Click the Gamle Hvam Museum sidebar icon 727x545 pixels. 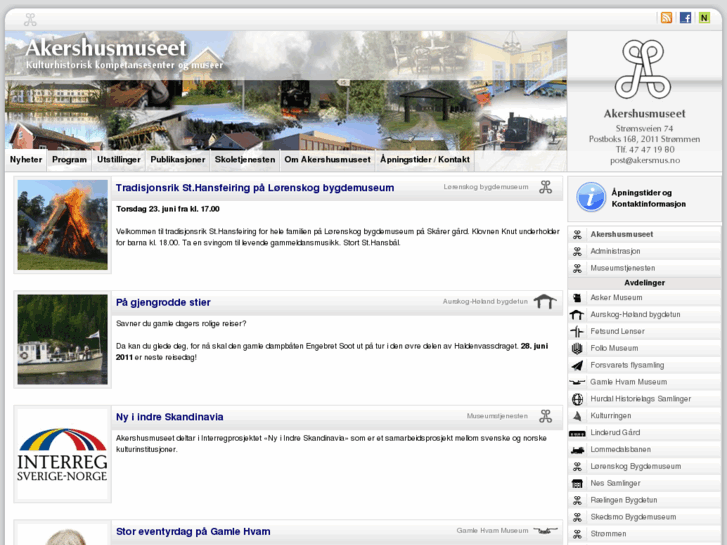click(x=577, y=382)
